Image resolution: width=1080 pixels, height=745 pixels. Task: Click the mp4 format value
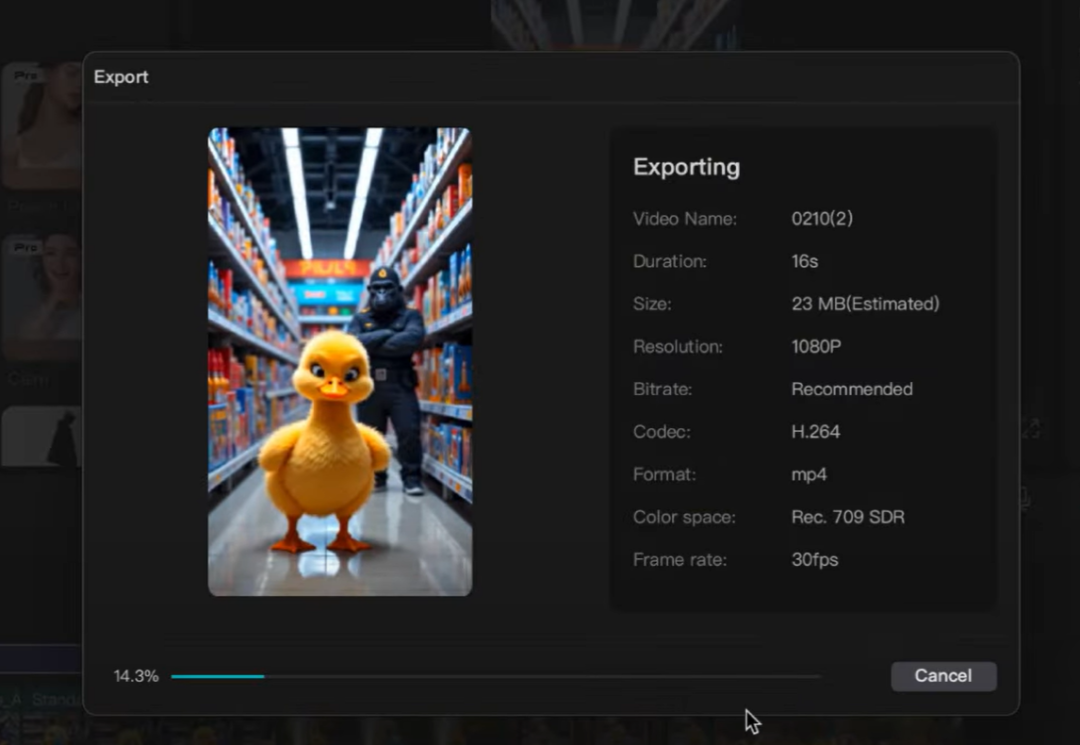pos(809,475)
